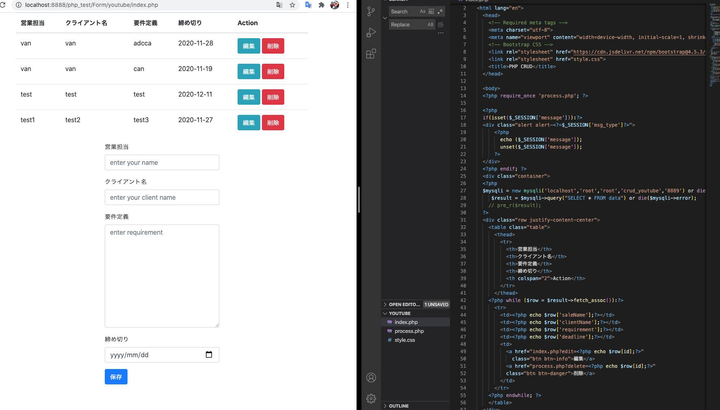Screen dimensions: 720x410
Task: Collapse the YOUTUBE folder section
Action: pos(399,313)
